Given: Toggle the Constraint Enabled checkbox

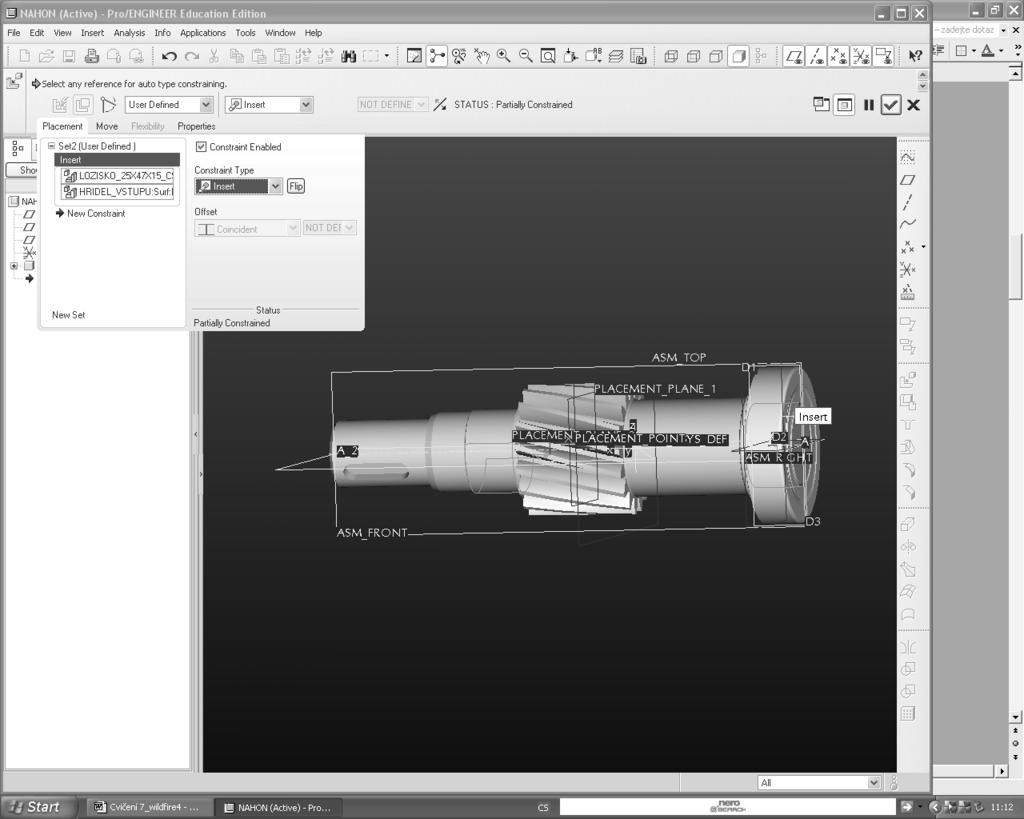Looking at the screenshot, I should (x=201, y=147).
